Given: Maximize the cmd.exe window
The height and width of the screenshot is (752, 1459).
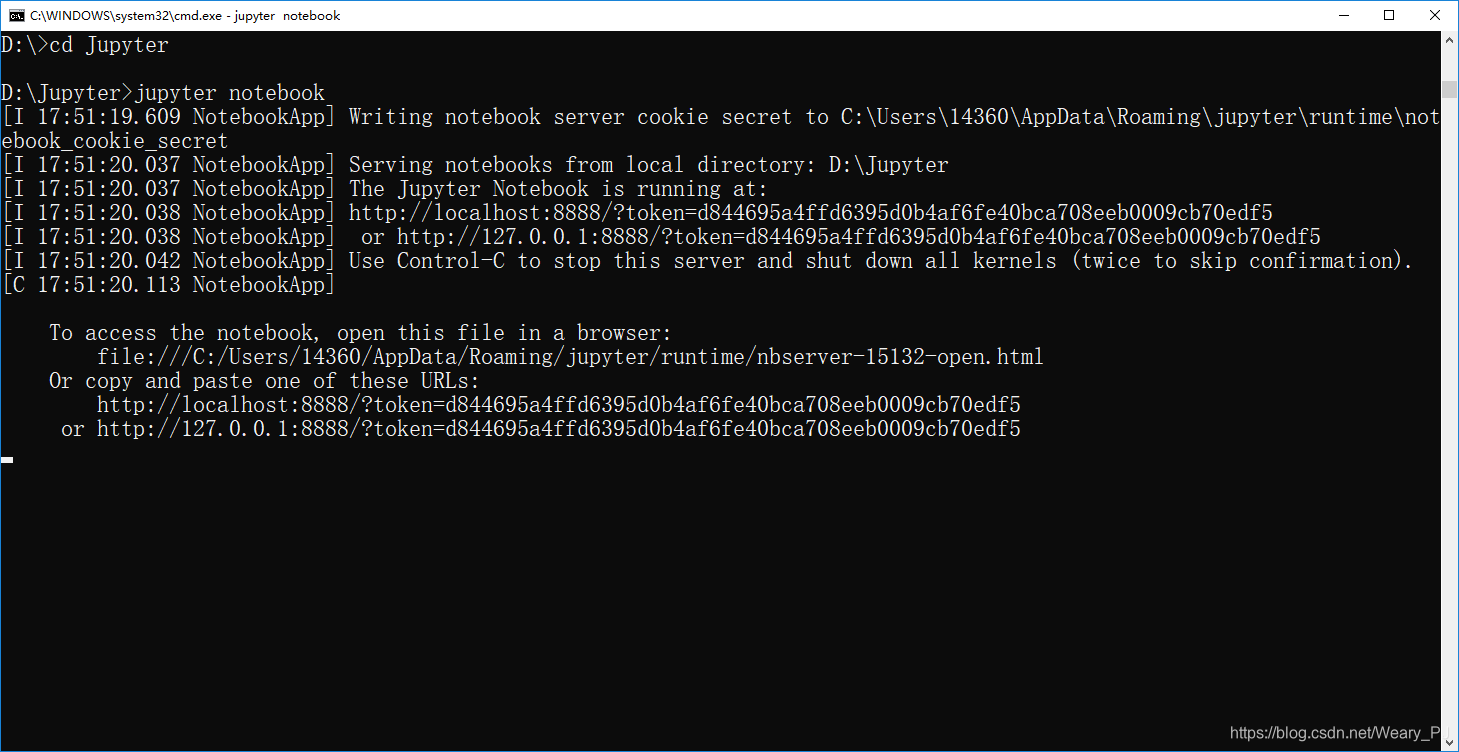Looking at the screenshot, I should coord(1389,15).
